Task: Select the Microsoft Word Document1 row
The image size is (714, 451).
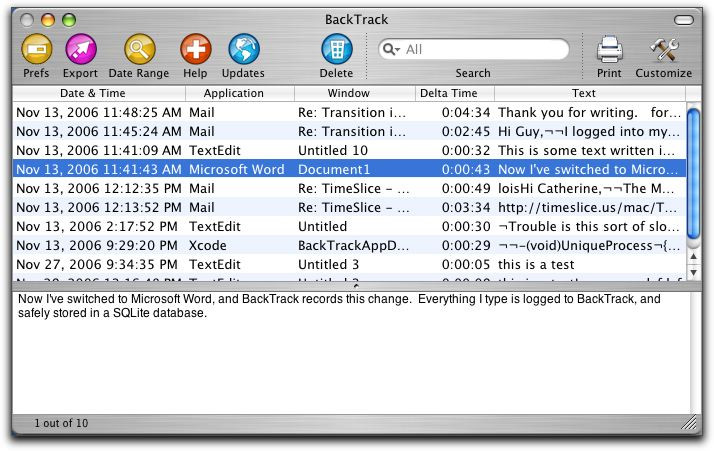Action: [349, 169]
